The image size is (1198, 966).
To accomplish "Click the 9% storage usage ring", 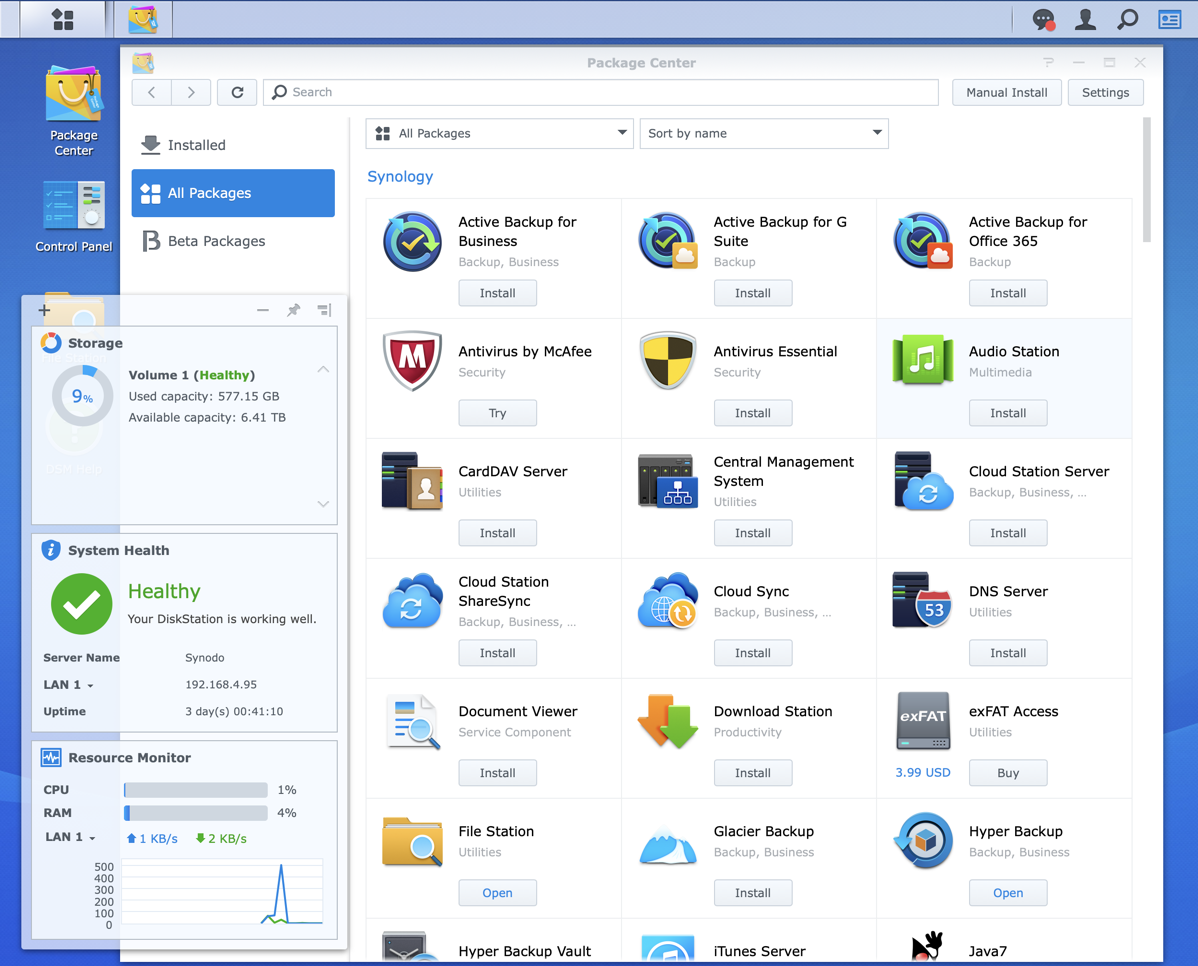I will point(83,396).
